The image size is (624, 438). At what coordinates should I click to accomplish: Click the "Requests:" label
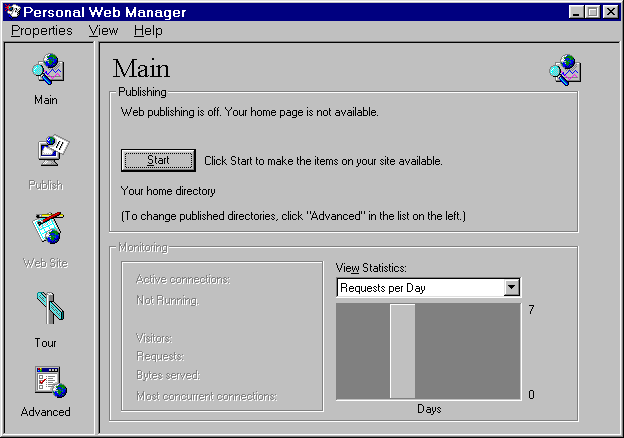pos(160,356)
